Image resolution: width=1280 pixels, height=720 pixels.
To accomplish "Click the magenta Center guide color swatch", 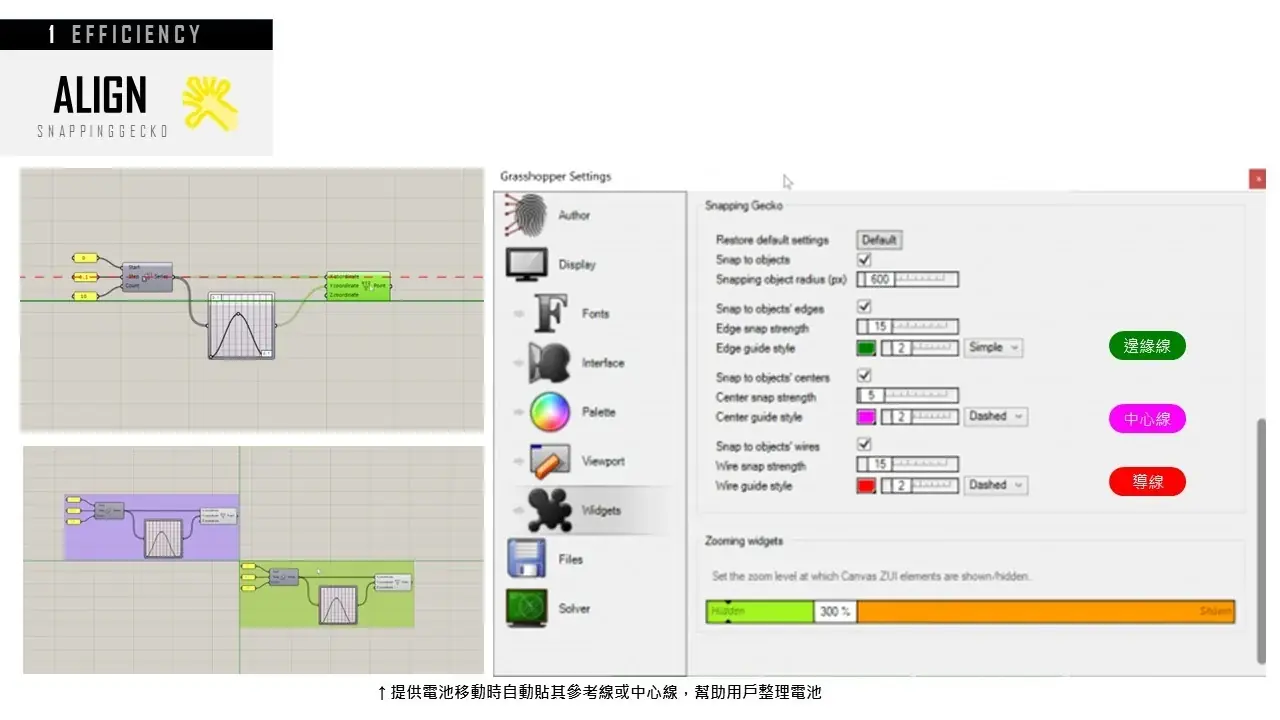I will [866, 417].
